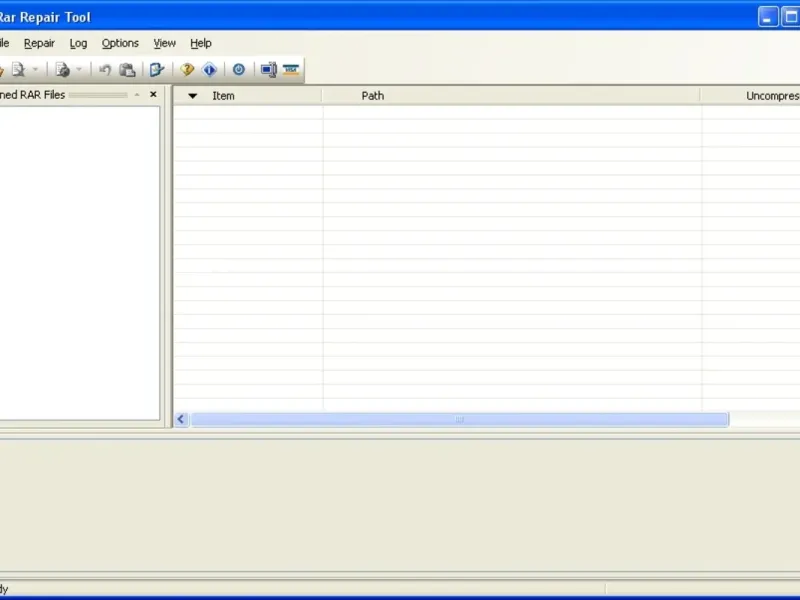Open the View menu
800x600 pixels.
[x=164, y=43]
